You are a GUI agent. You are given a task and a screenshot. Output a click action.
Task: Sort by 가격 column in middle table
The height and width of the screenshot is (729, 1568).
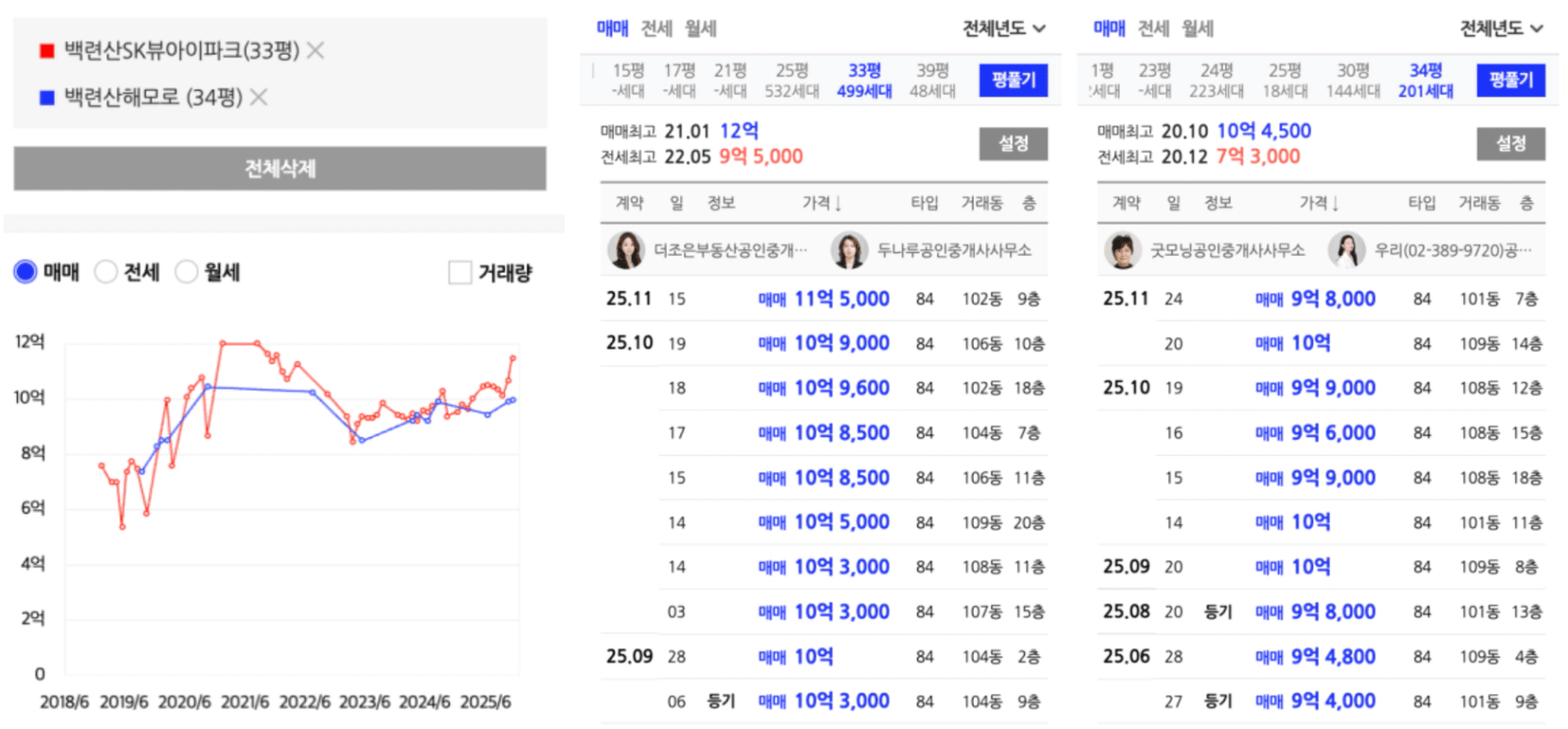(x=822, y=203)
